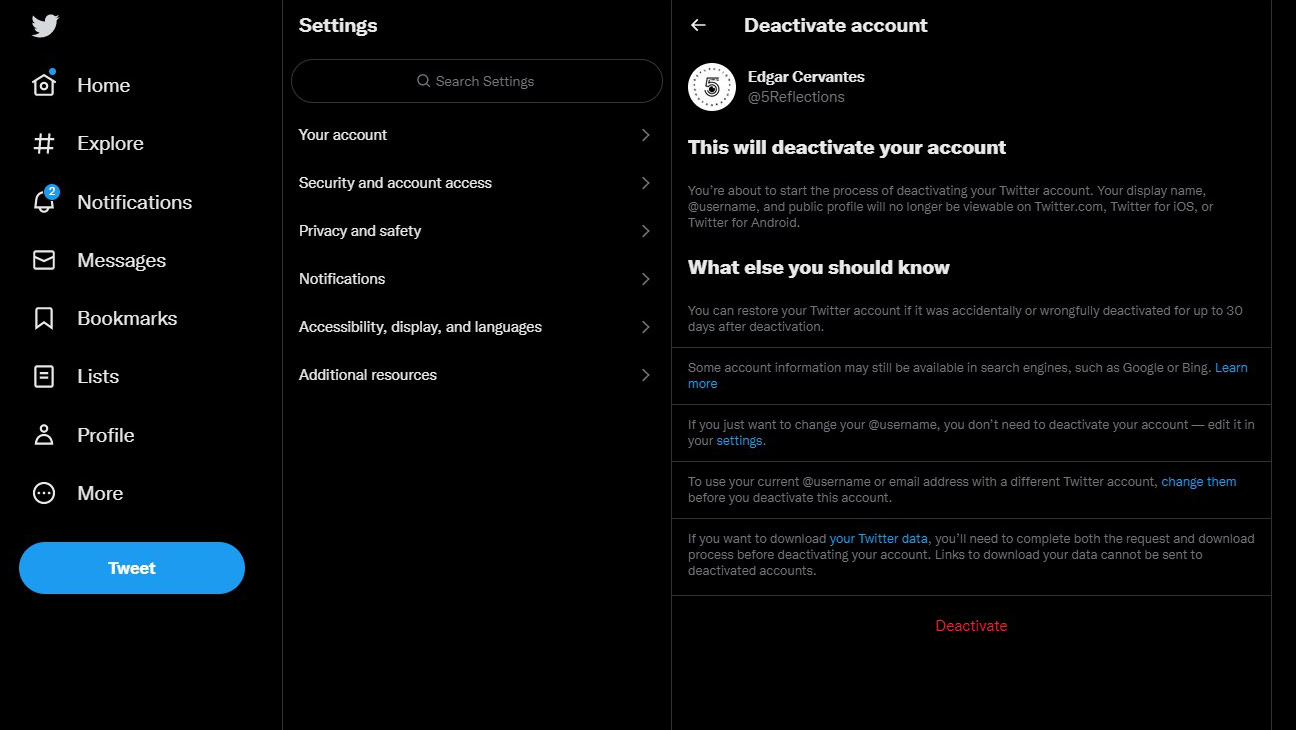Click the Search Settings input field
Screen dimensions: 1296x730
click(x=477, y=81)
